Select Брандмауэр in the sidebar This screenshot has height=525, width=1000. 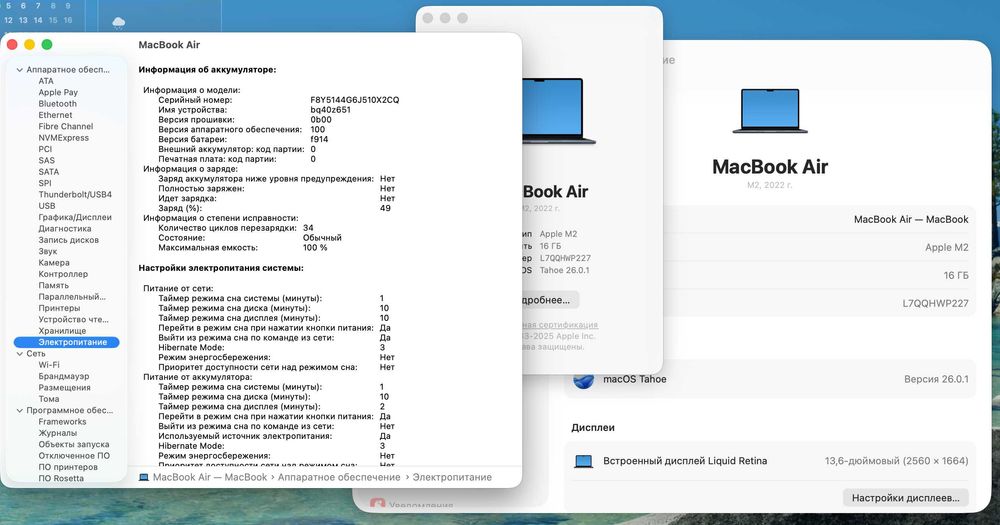[64, 377]
